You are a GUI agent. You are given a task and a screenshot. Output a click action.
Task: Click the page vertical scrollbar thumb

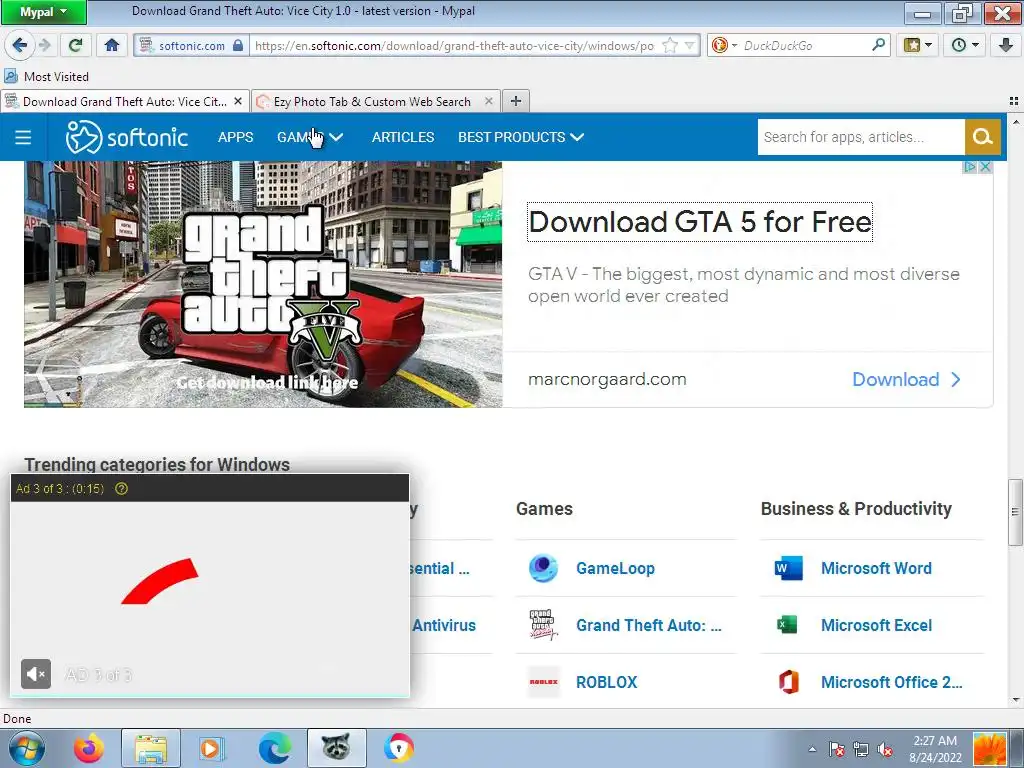click(x=1015, y=512)
